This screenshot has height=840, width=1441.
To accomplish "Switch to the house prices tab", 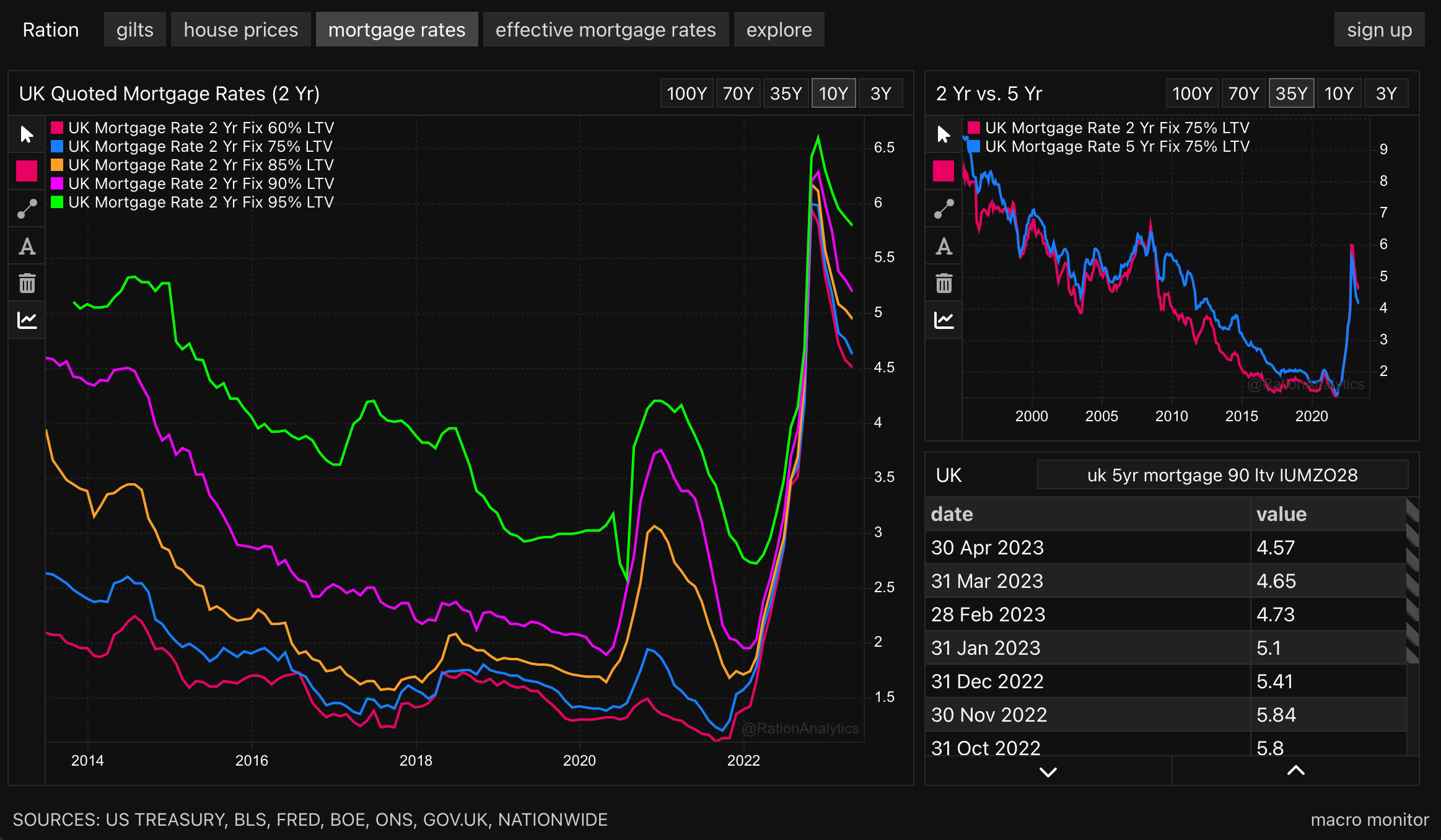I will [x=241, y=28].
